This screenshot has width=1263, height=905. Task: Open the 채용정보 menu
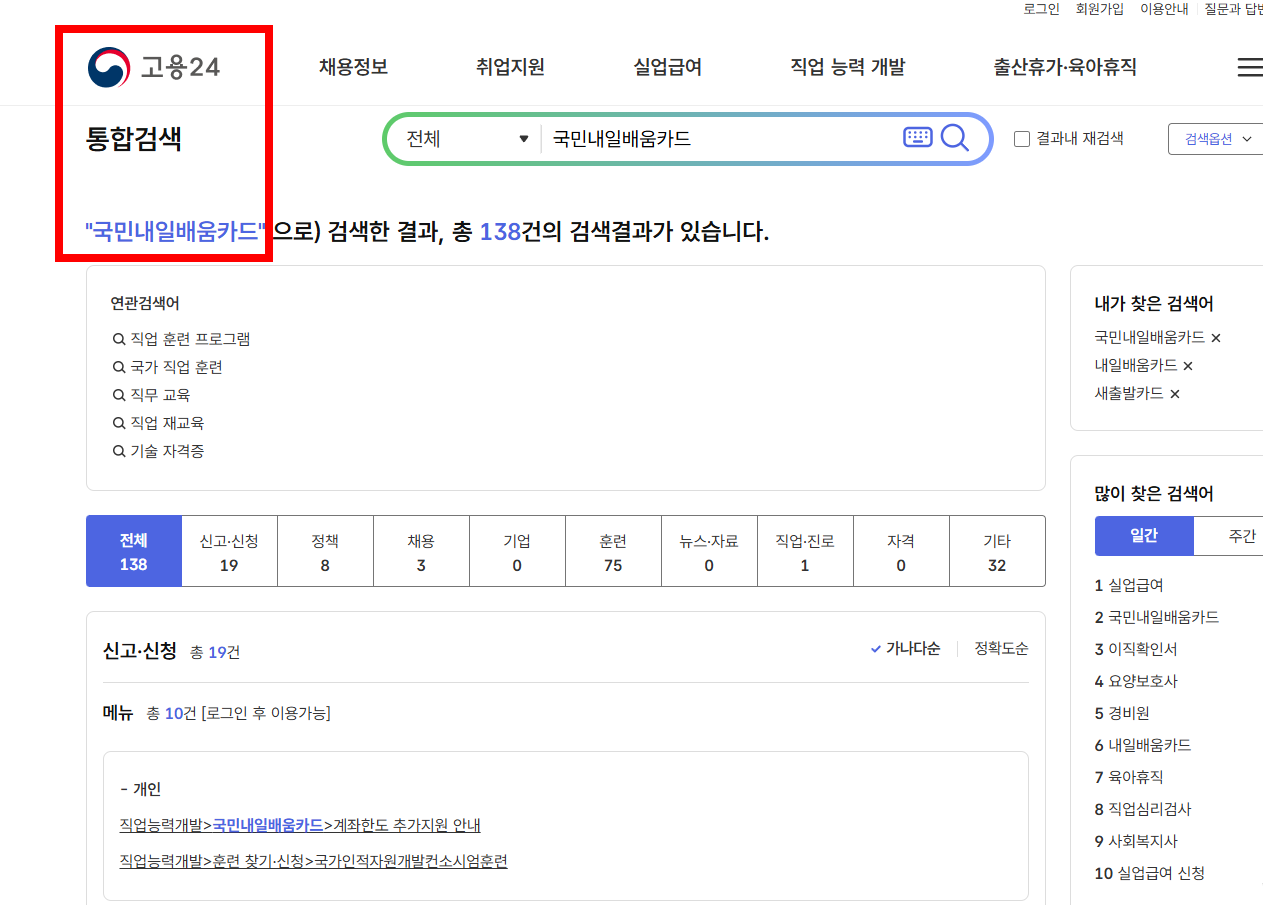(353, 67)
